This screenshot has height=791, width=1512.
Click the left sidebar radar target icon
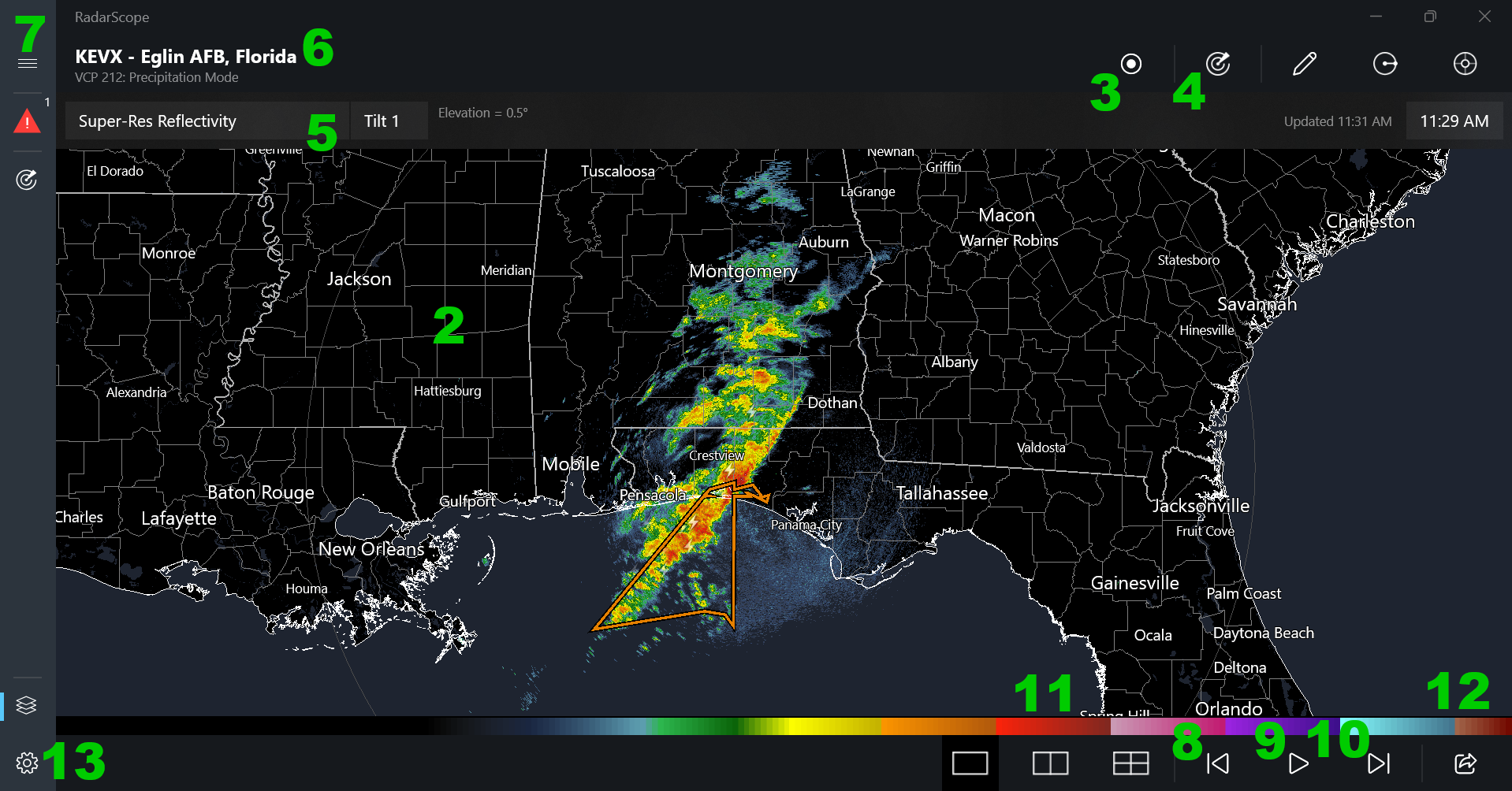click(x=27, y=180)
